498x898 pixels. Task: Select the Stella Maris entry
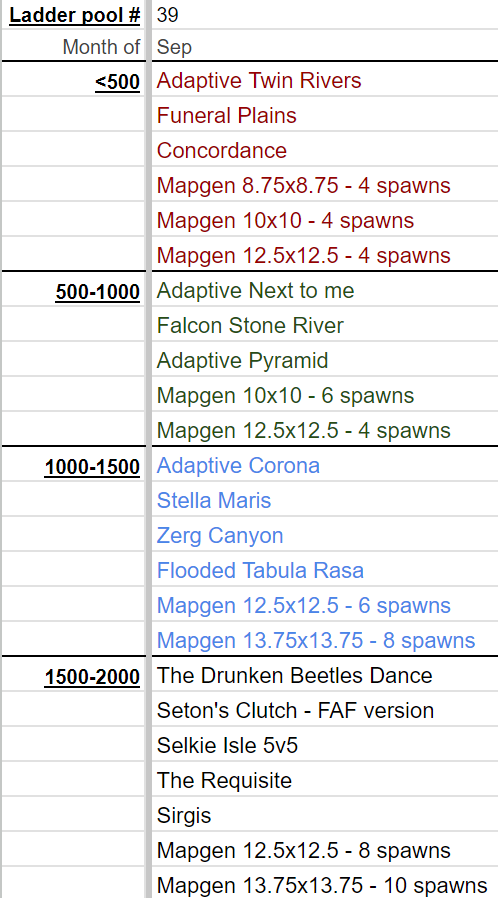(325, 501)
